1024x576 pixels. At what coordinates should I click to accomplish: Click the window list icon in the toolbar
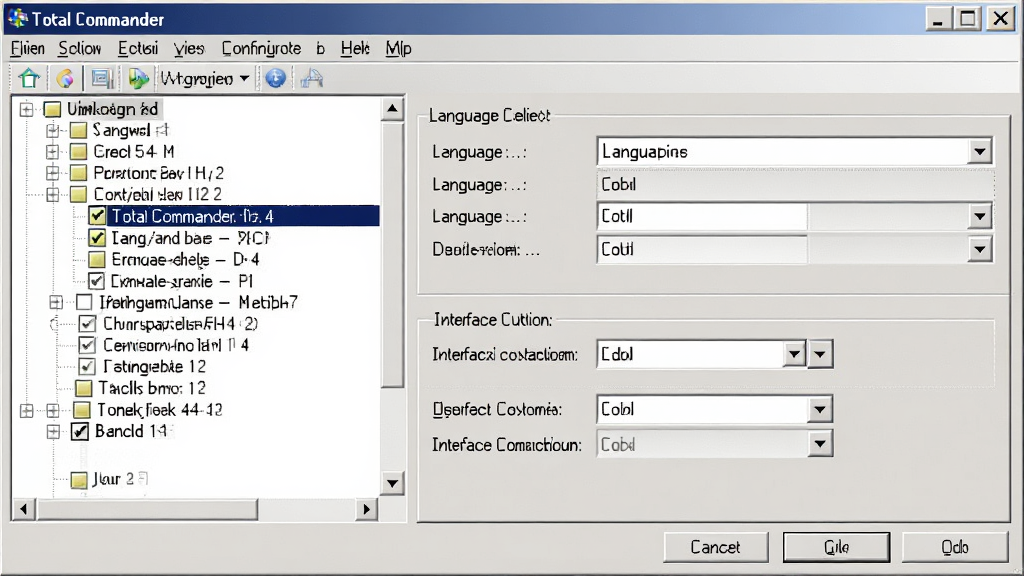click(x=102, y=79)
